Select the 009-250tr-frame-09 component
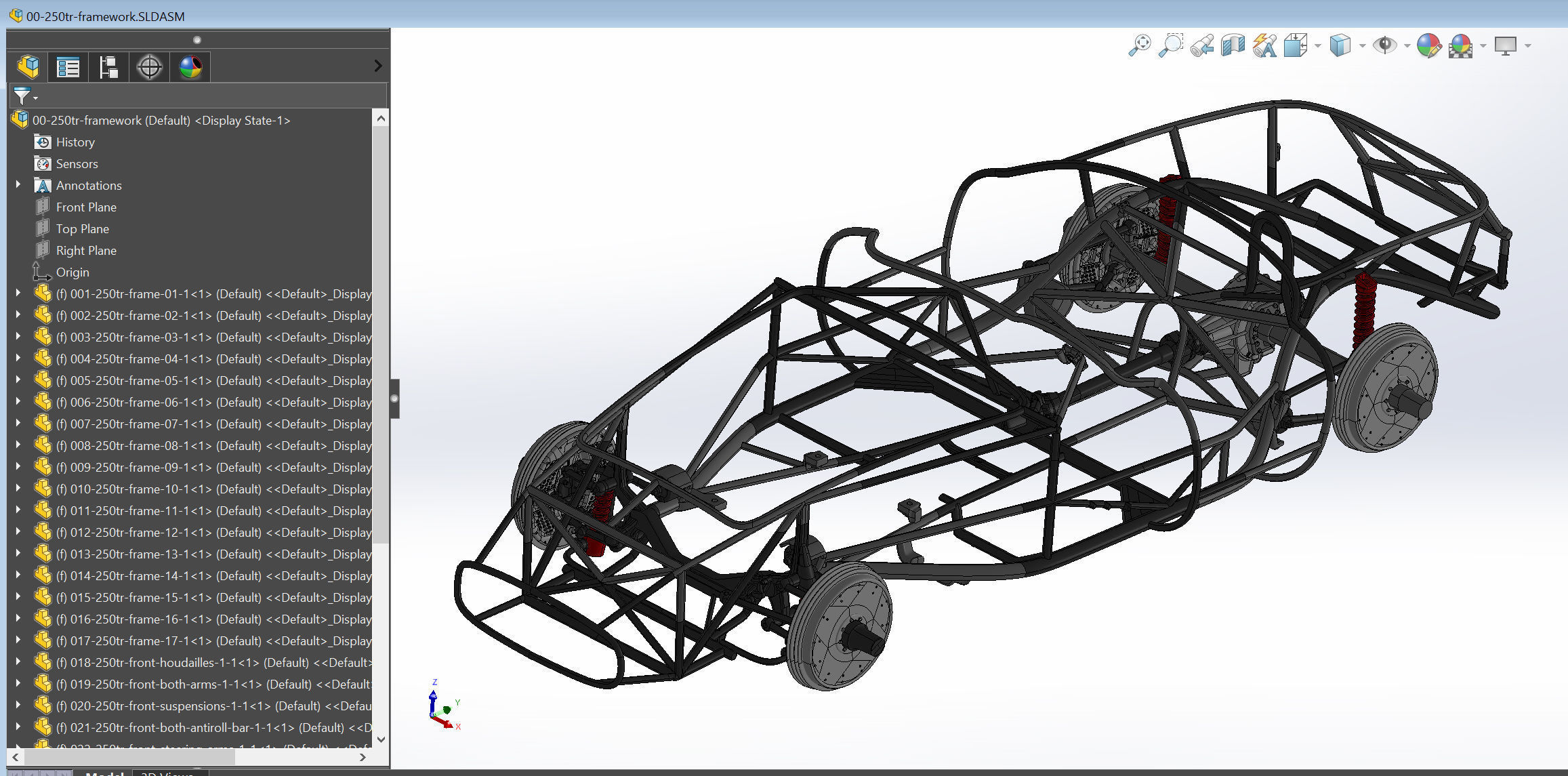The image size is (1568, 776). coord(213,468)
